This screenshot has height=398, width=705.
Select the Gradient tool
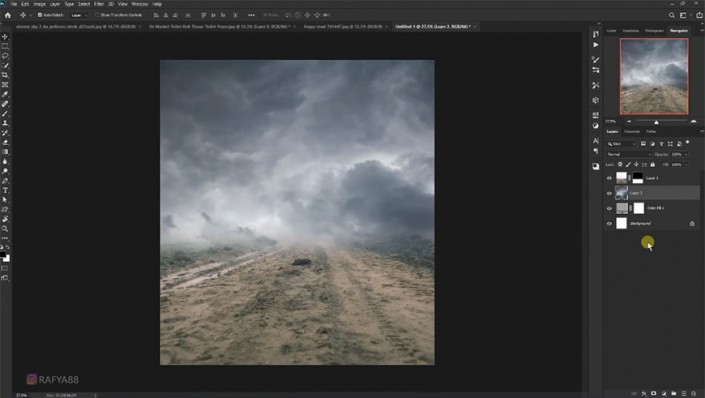(5, 152)
